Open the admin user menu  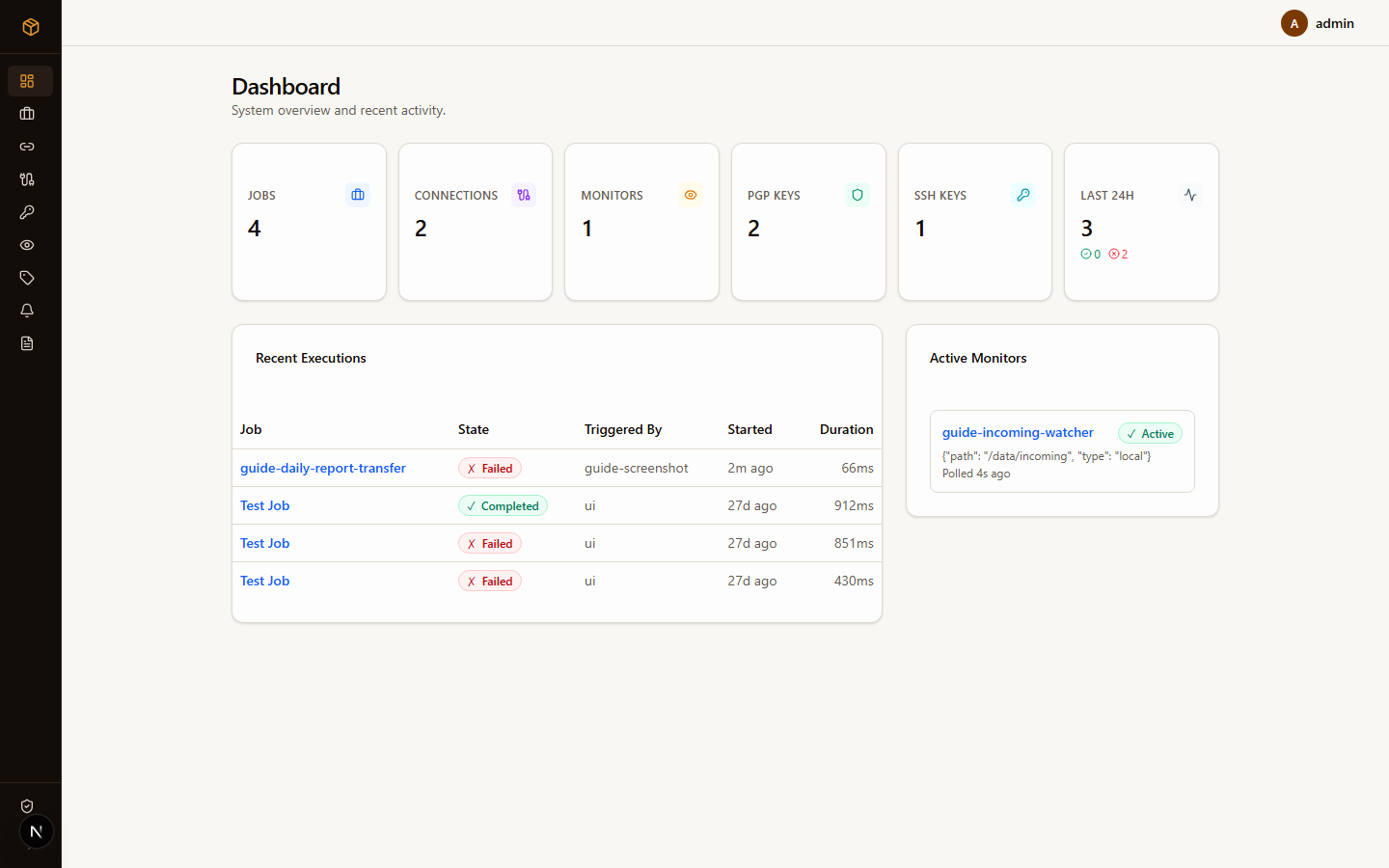coord(1318,23)
